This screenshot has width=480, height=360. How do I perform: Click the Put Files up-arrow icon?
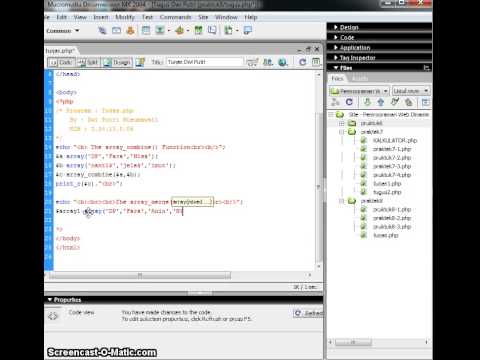point(381,102)
